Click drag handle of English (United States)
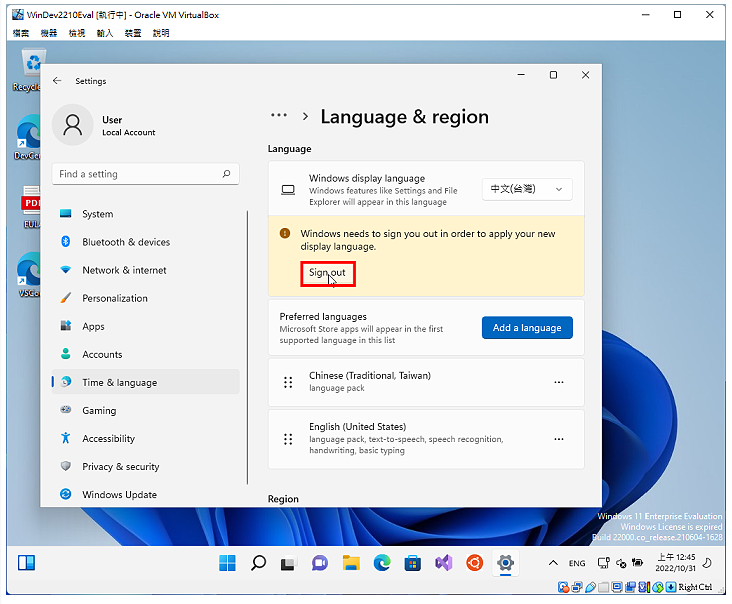732x604 pixels. pos(288,439)
